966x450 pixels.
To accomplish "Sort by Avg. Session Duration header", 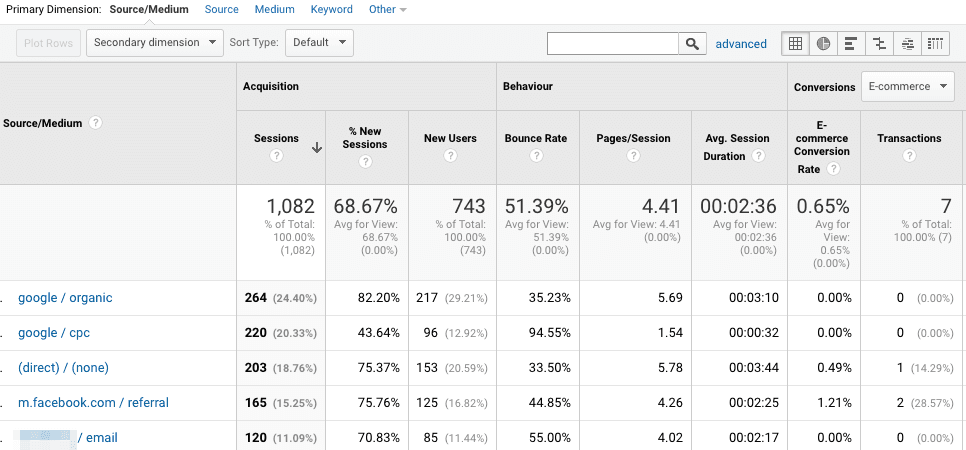I will (x=736, y=147).
